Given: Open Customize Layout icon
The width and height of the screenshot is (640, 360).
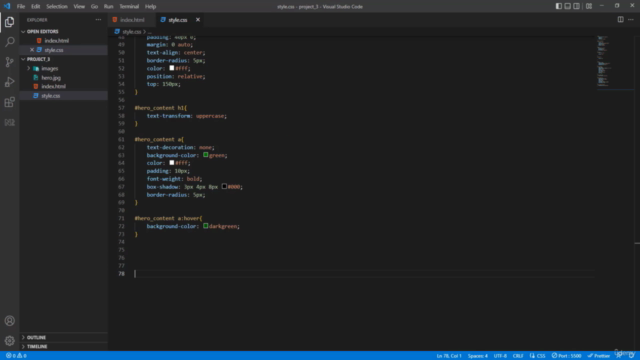Looking at the screenshot, I should click(x=589, y=6).
